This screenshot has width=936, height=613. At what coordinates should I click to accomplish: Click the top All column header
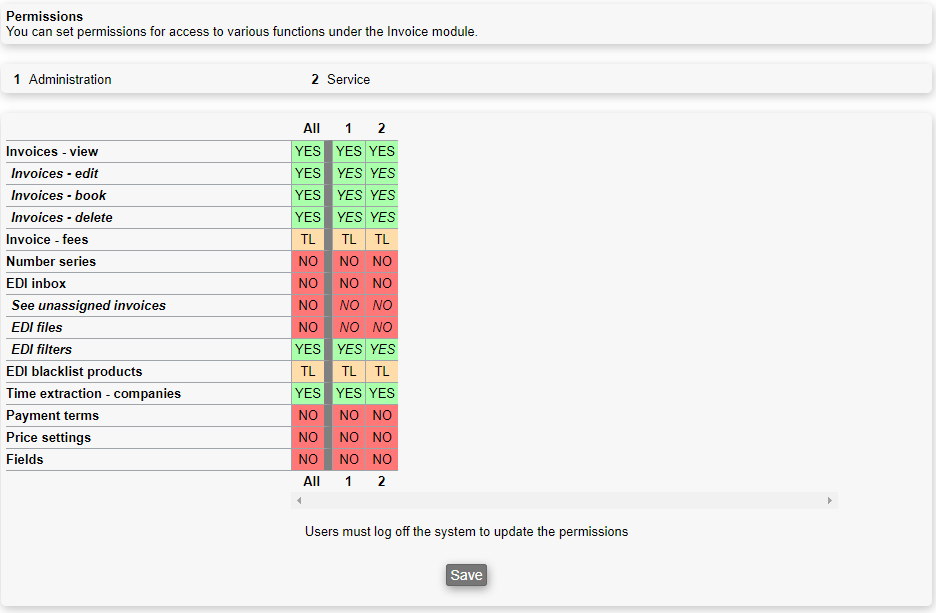(x=312, y=129)
